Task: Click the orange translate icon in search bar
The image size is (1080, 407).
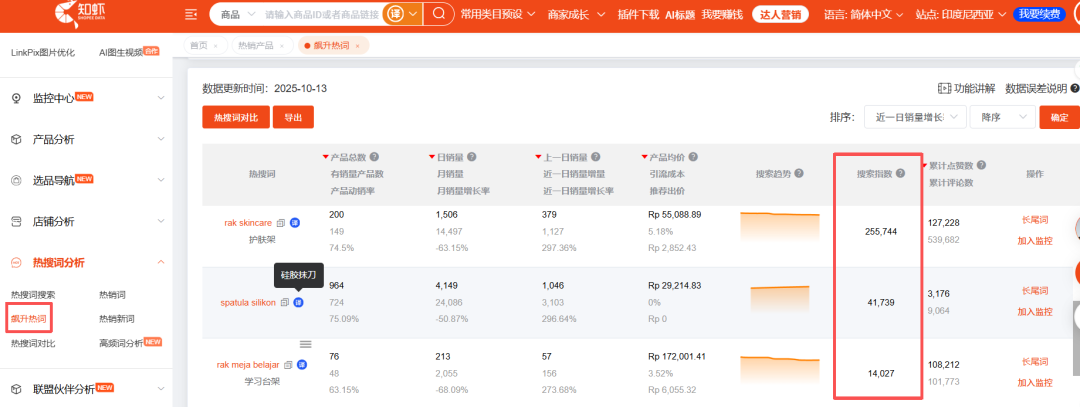Action: click(394, 14)
